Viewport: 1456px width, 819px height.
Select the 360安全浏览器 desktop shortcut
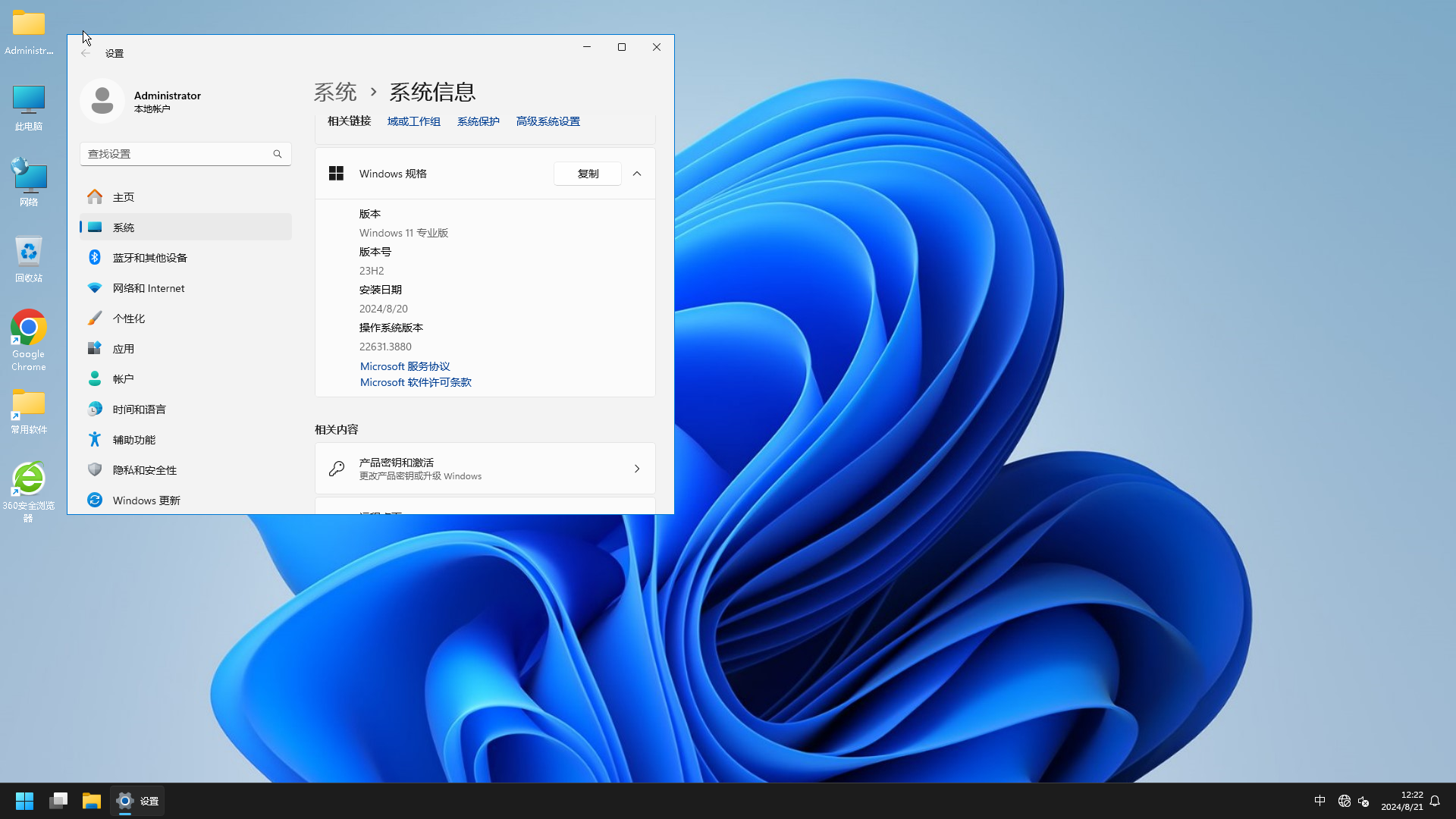(29, 491)
